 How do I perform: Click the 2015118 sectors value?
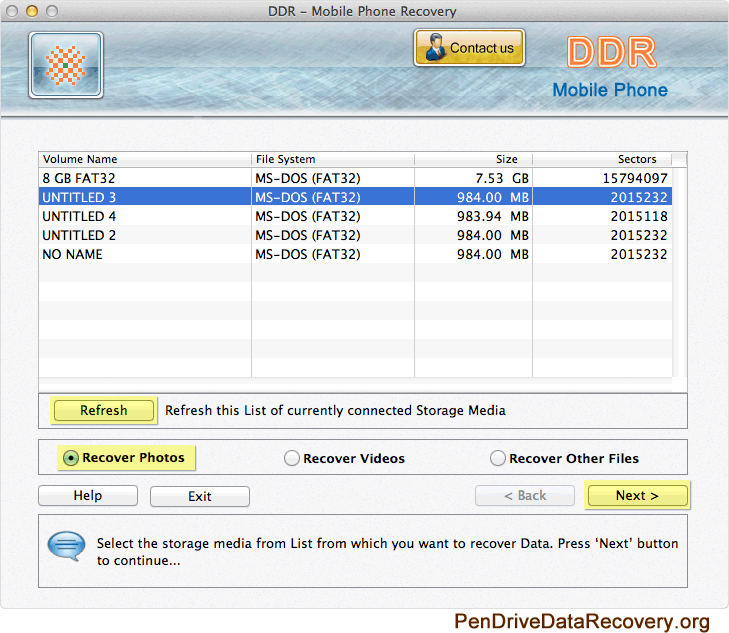pyautogui.click(x=639, y=217)
